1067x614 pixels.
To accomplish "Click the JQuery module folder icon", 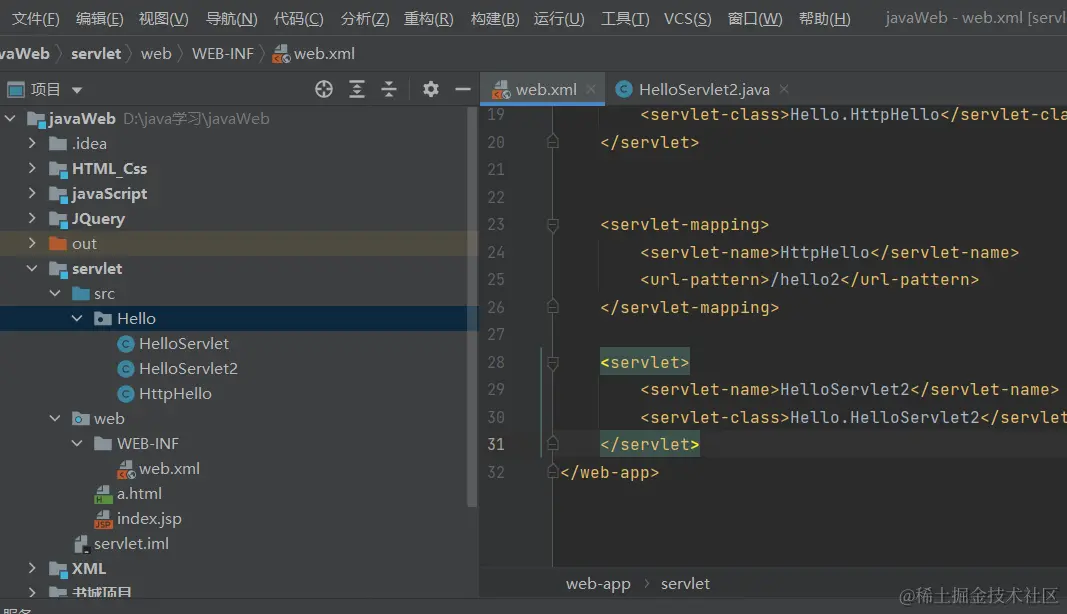I will [59, 219].
